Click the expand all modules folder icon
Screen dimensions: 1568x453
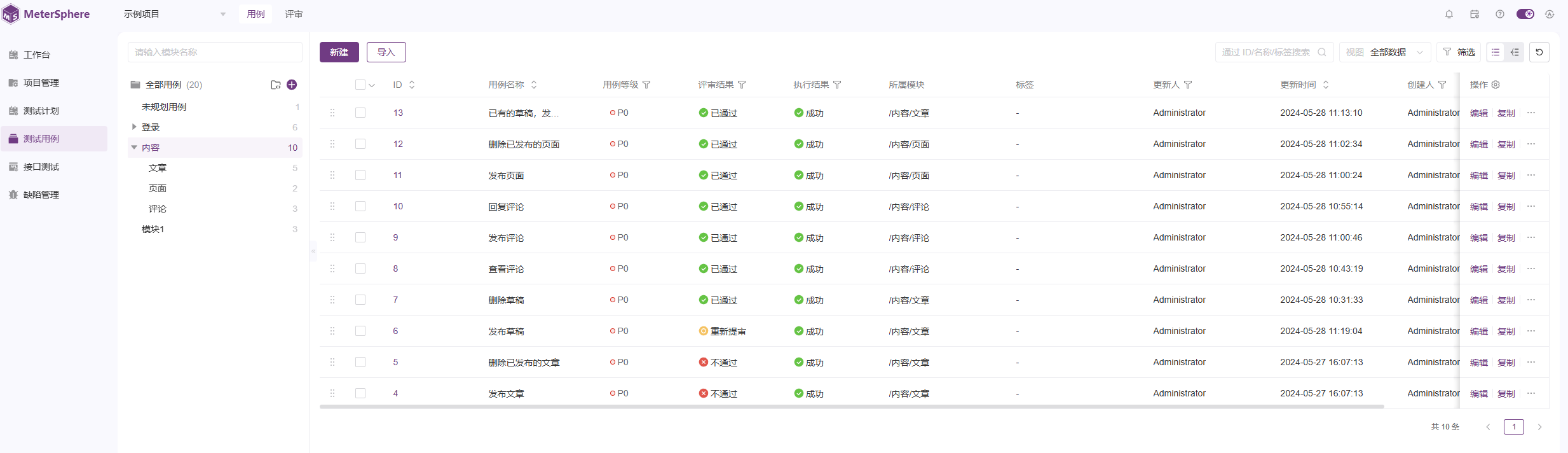(276, 85)
